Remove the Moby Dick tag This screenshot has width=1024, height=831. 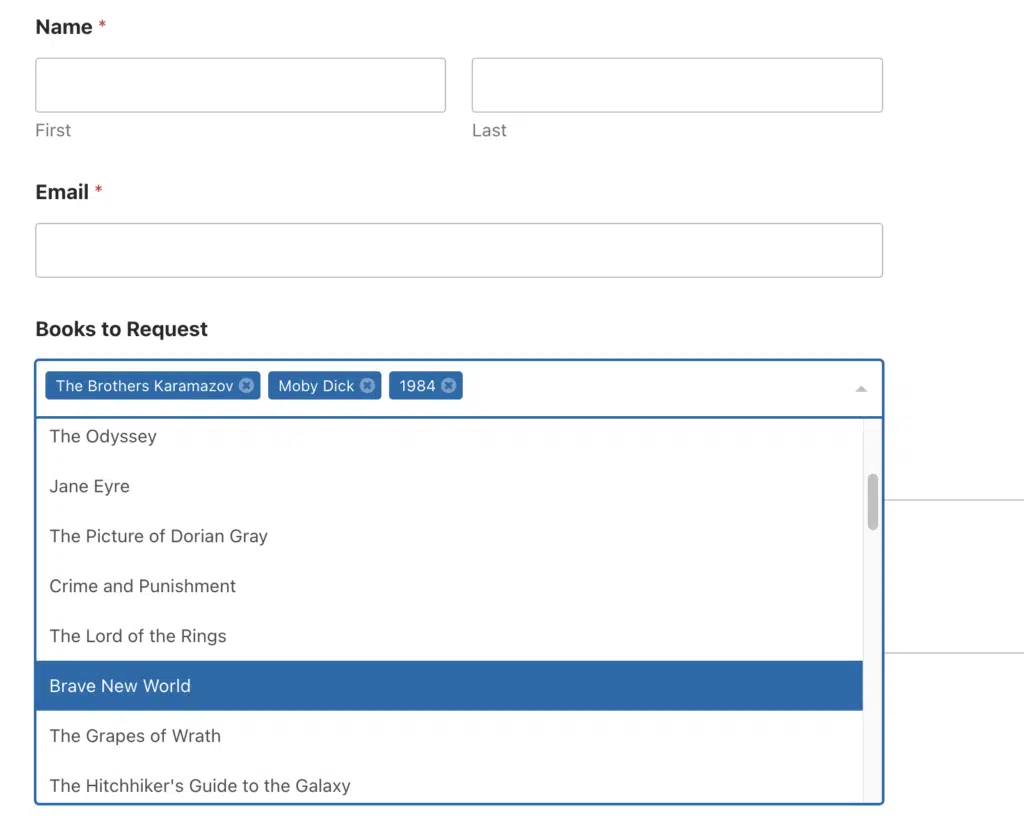(368, 385)
